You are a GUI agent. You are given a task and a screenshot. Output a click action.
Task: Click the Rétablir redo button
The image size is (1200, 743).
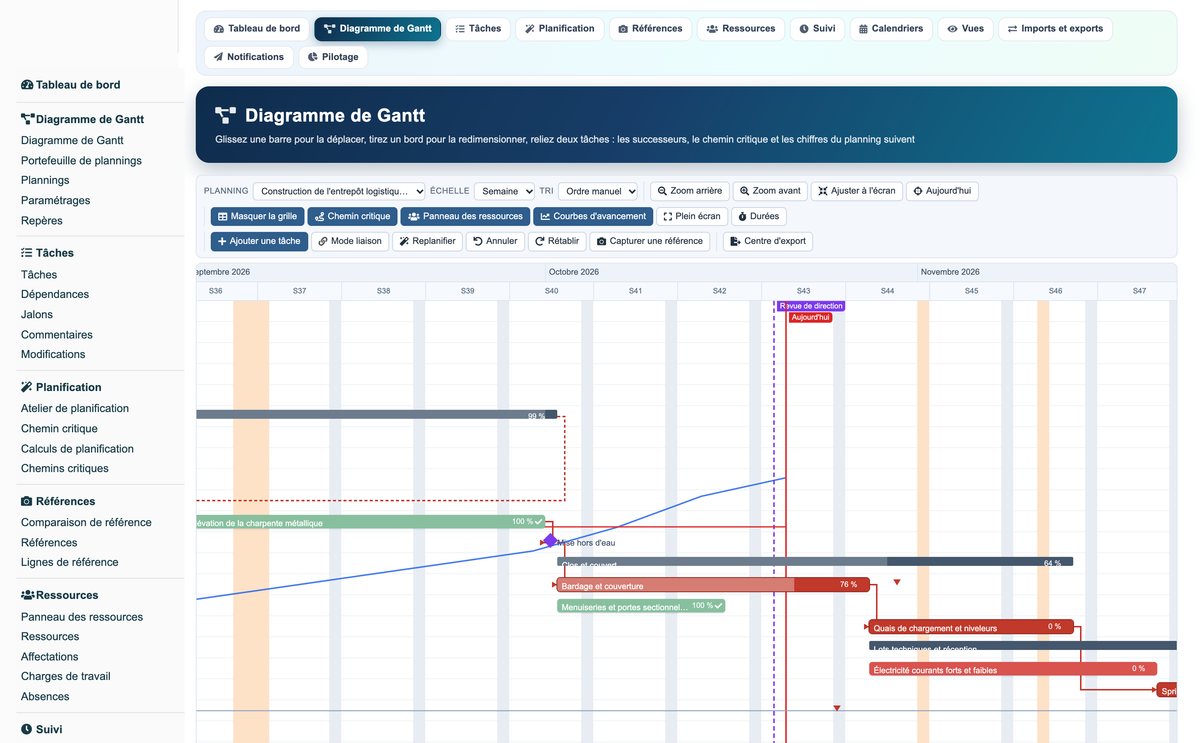click(x=557, y=241)
